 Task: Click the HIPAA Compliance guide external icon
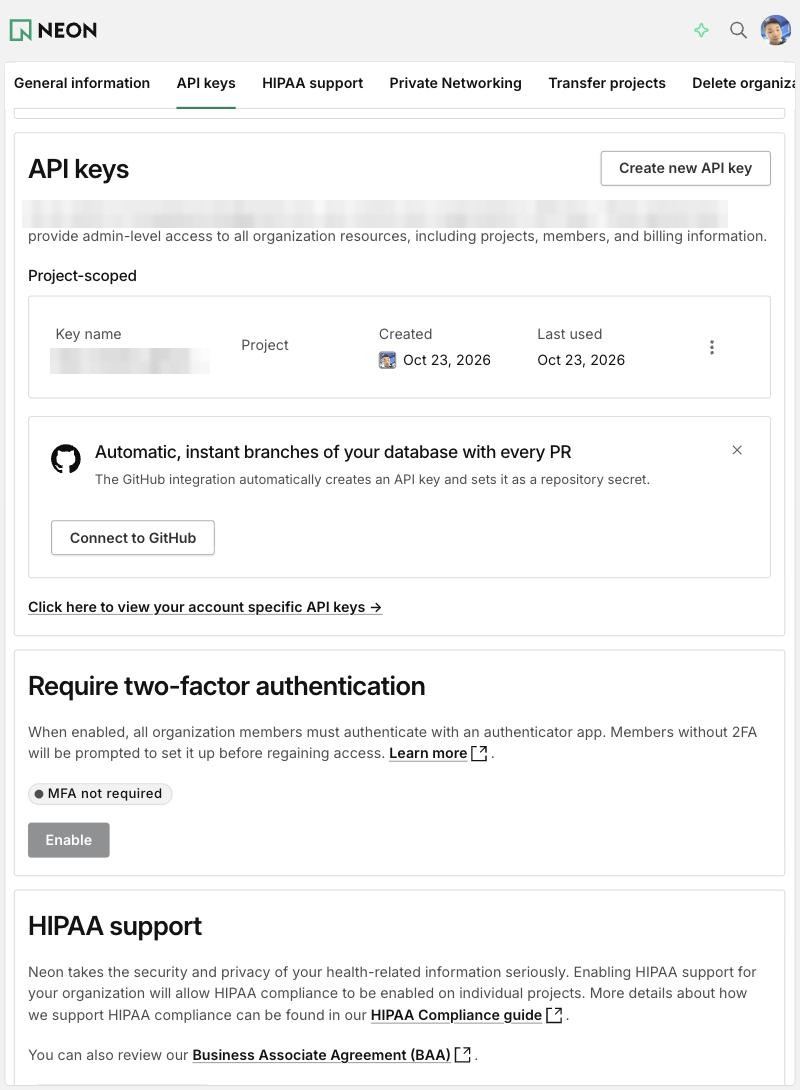554,1015
